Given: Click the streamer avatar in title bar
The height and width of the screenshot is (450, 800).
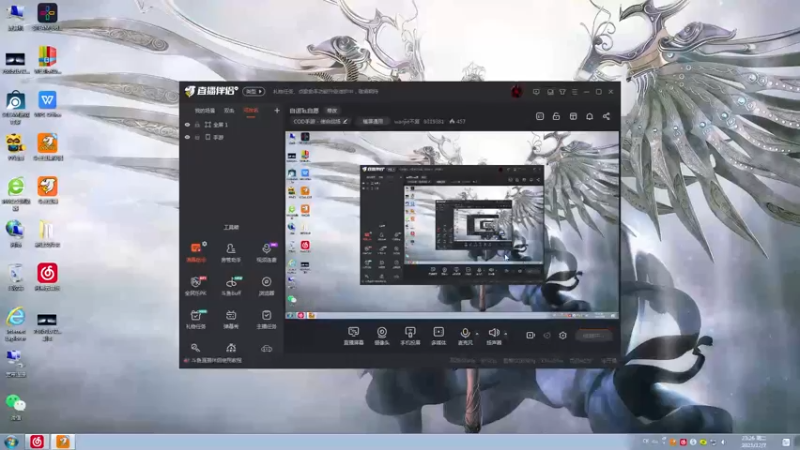Looking at the screenshot, I should tap(516, 92).
